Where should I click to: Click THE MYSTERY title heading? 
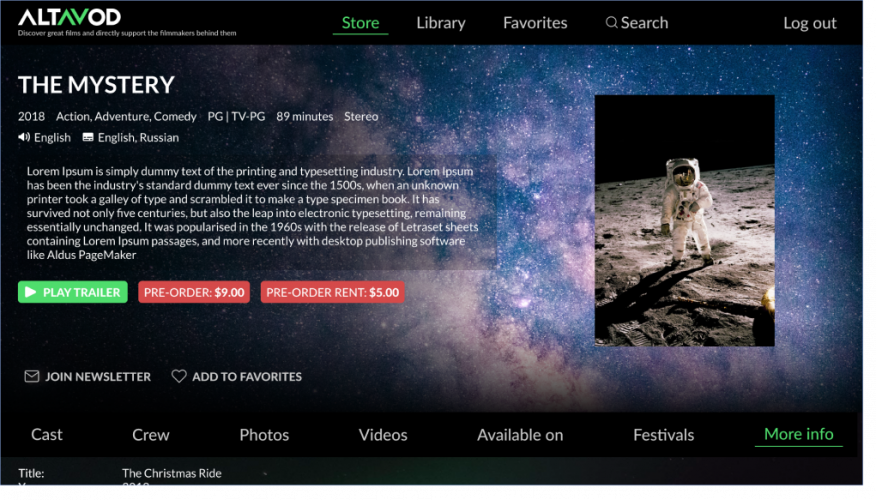point(96,85)
